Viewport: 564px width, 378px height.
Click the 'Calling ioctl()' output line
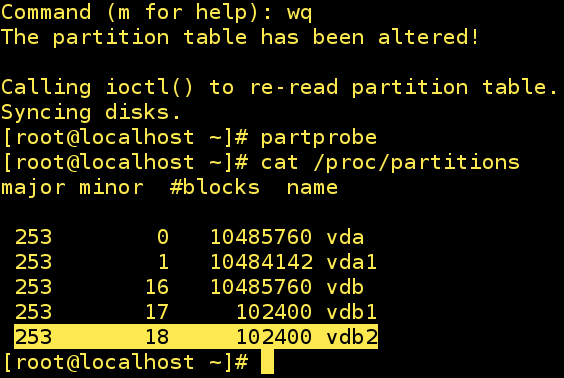279,87
